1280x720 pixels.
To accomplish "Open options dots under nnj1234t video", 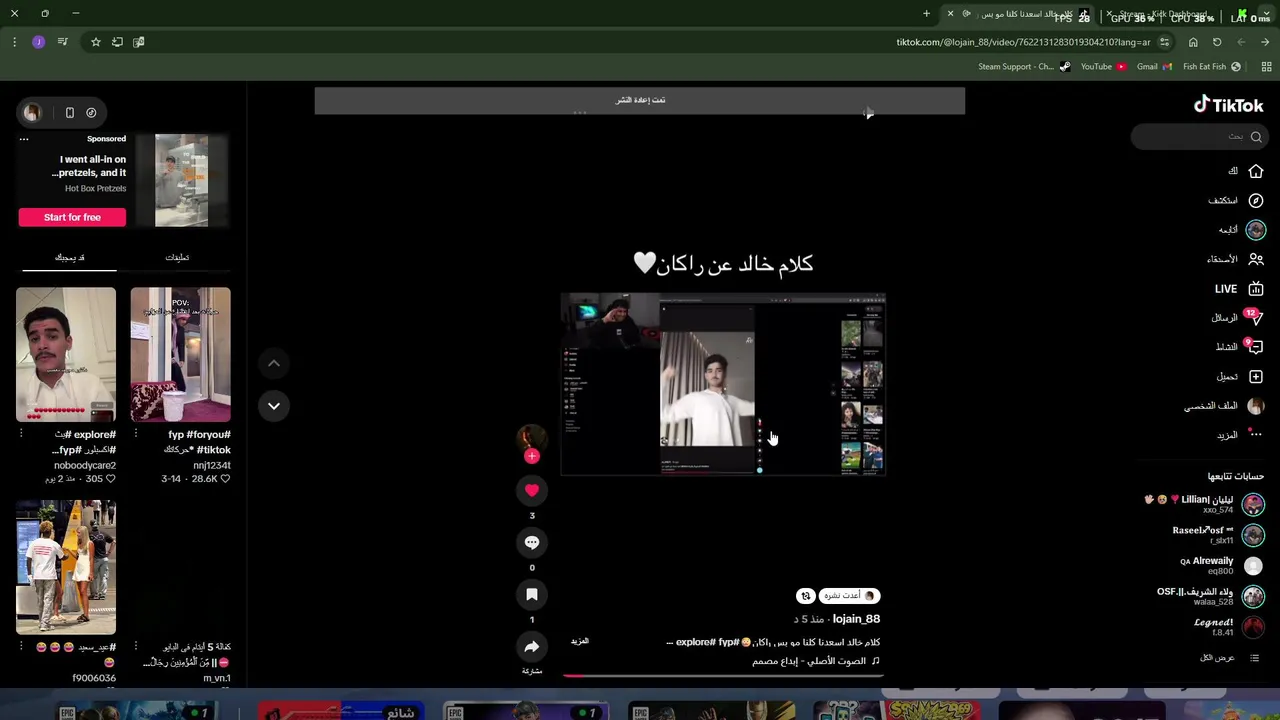I will pyautogui.click(x=135, y=435).
